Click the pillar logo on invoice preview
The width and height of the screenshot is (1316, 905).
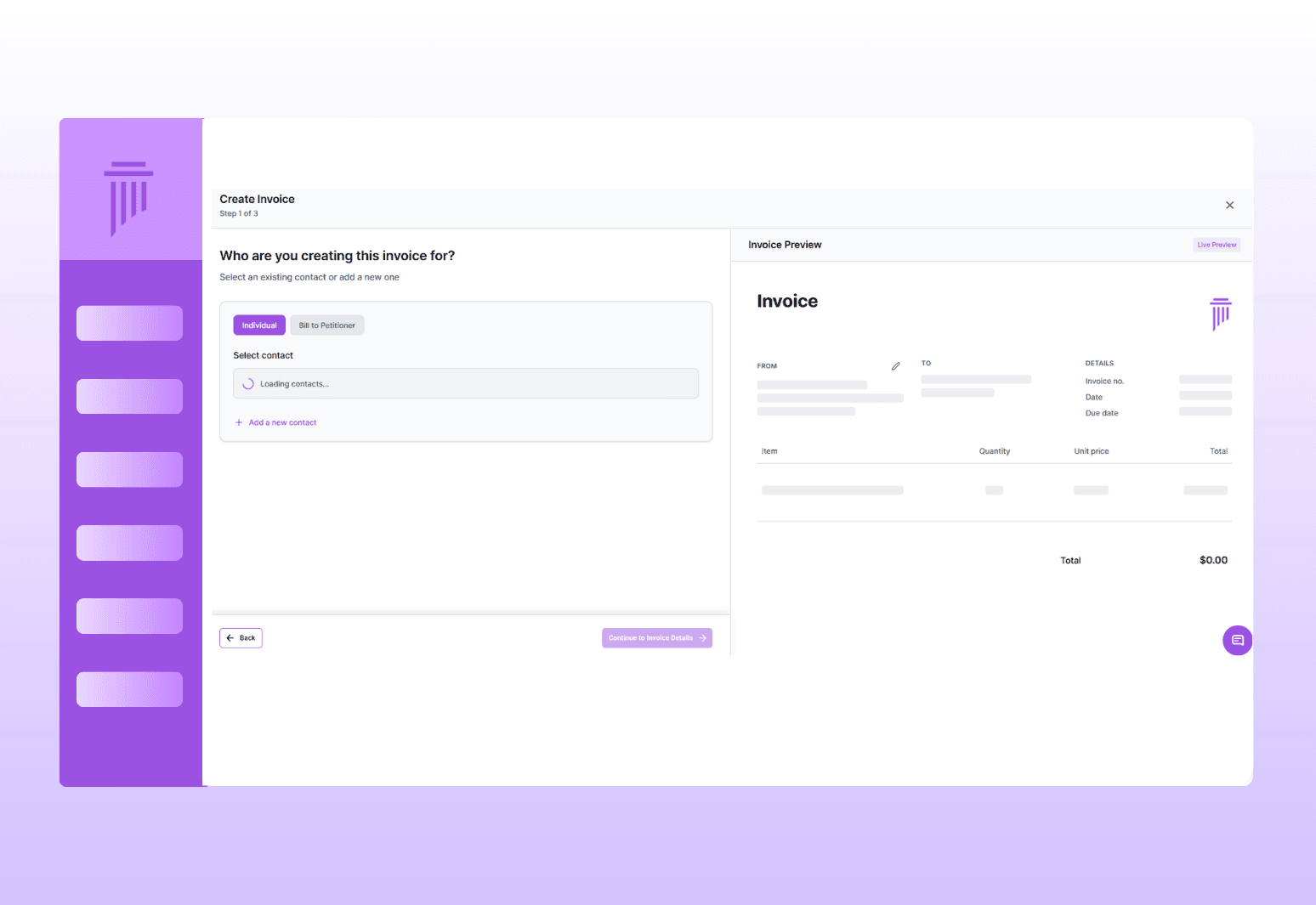coord(1221,314)
